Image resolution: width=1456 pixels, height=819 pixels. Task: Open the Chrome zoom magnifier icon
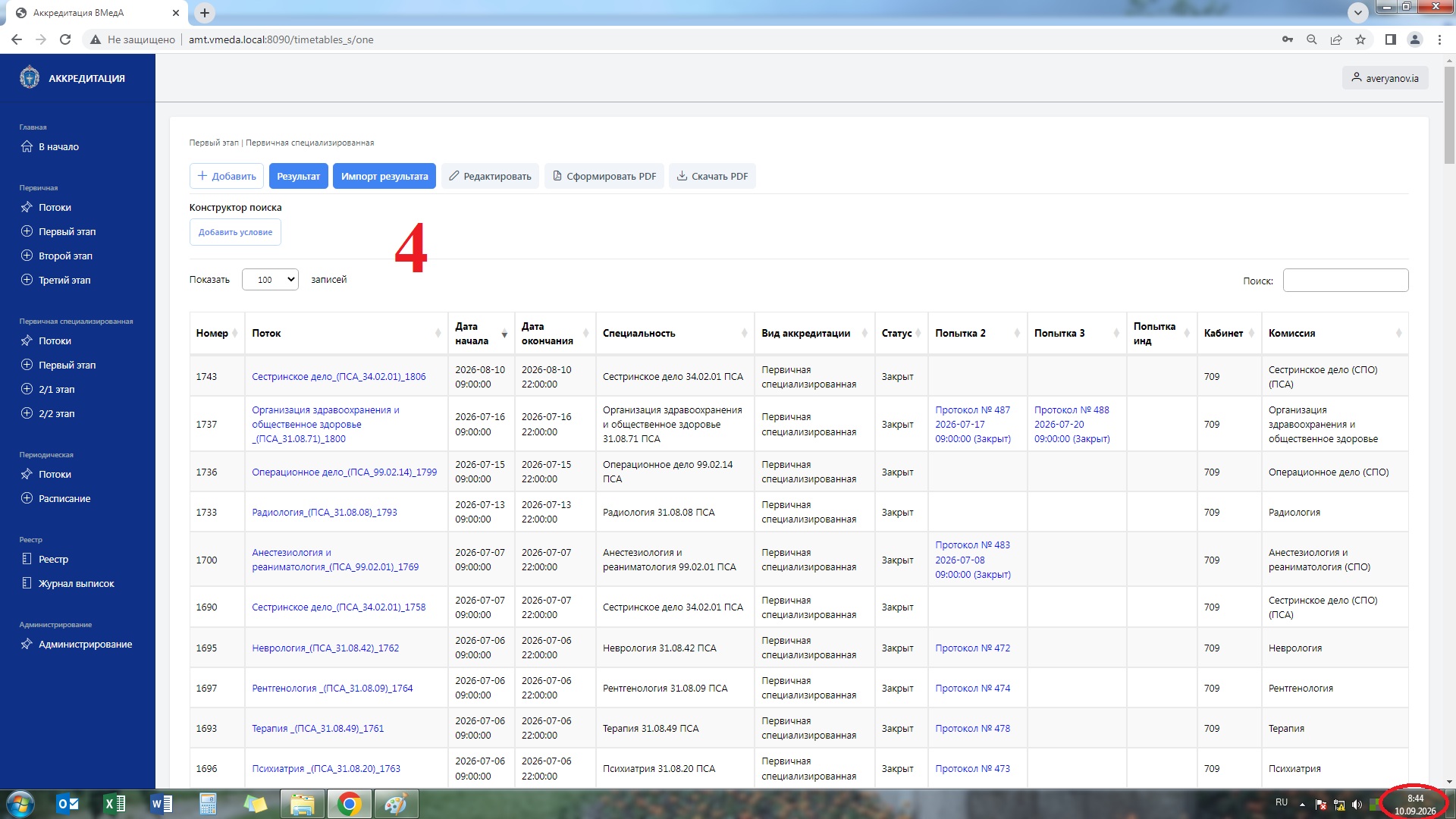(x=1311, y=39)
